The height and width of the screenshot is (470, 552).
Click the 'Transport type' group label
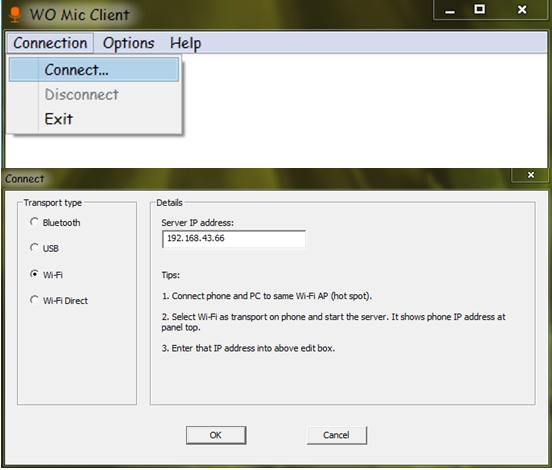coord(53,203)
